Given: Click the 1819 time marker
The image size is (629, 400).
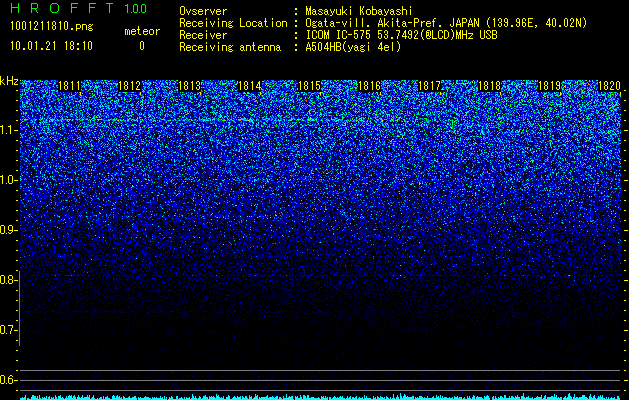Looking at the screenshot, I should (x=549, y=86).
